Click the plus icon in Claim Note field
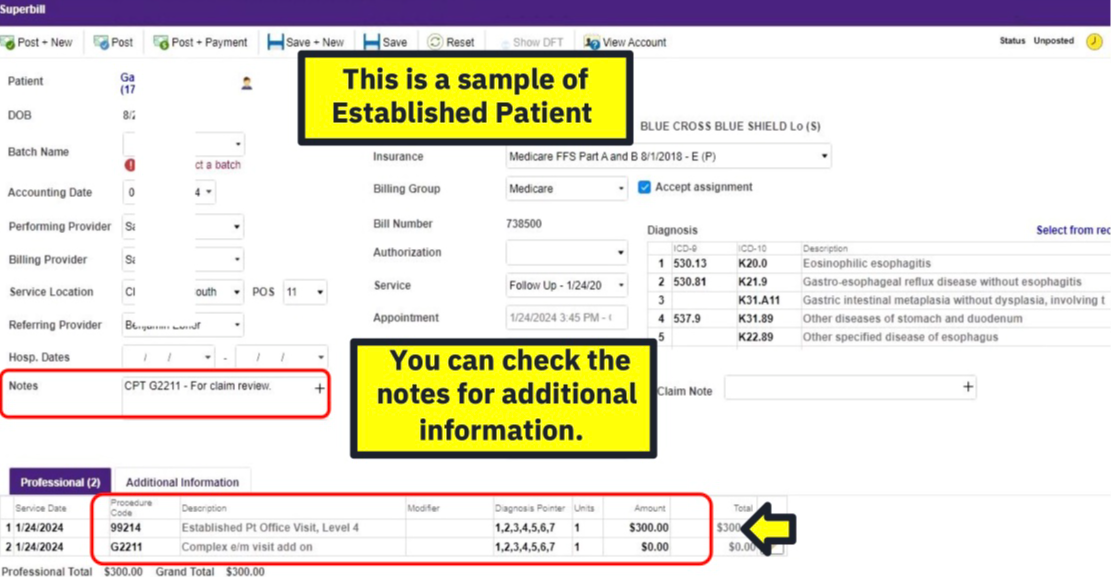 (x=968, y=387)
